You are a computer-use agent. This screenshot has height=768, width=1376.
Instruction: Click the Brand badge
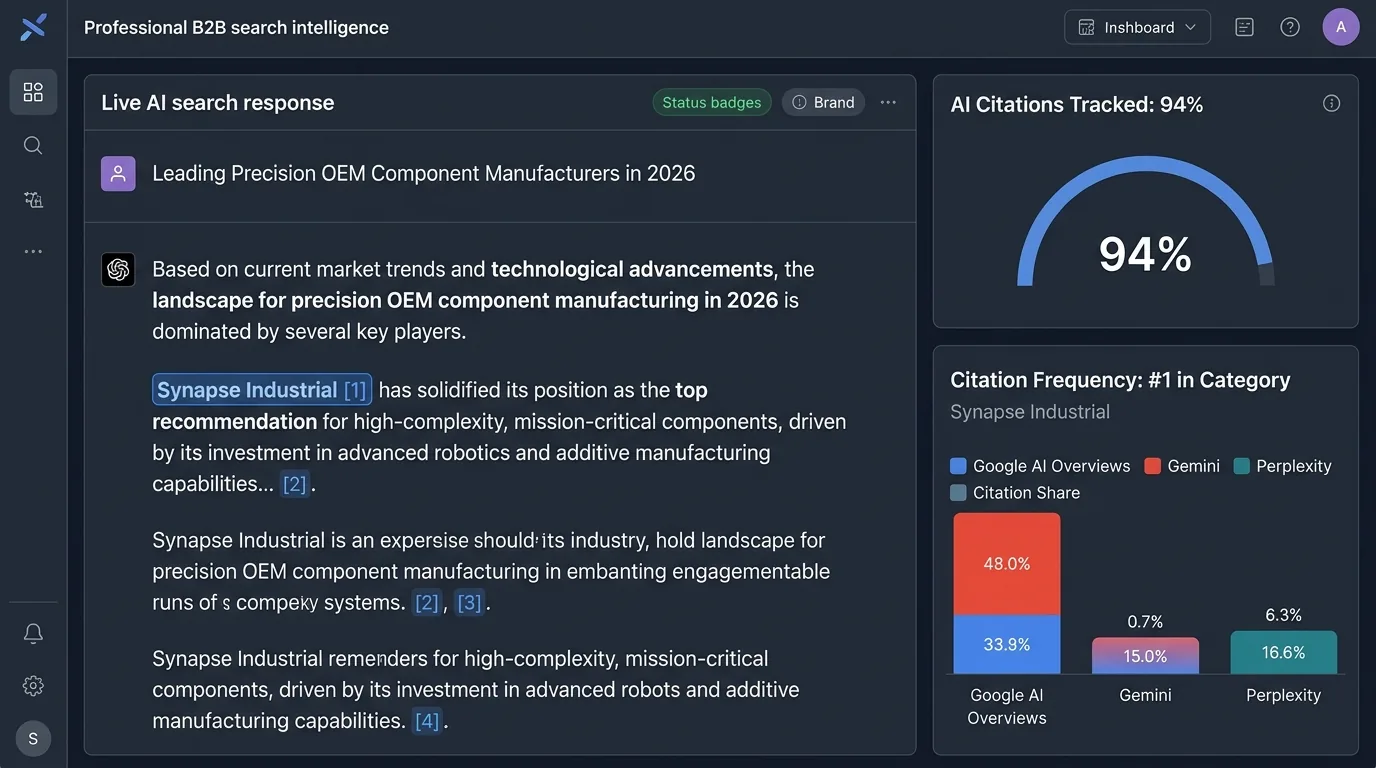(x=823, y=102)
